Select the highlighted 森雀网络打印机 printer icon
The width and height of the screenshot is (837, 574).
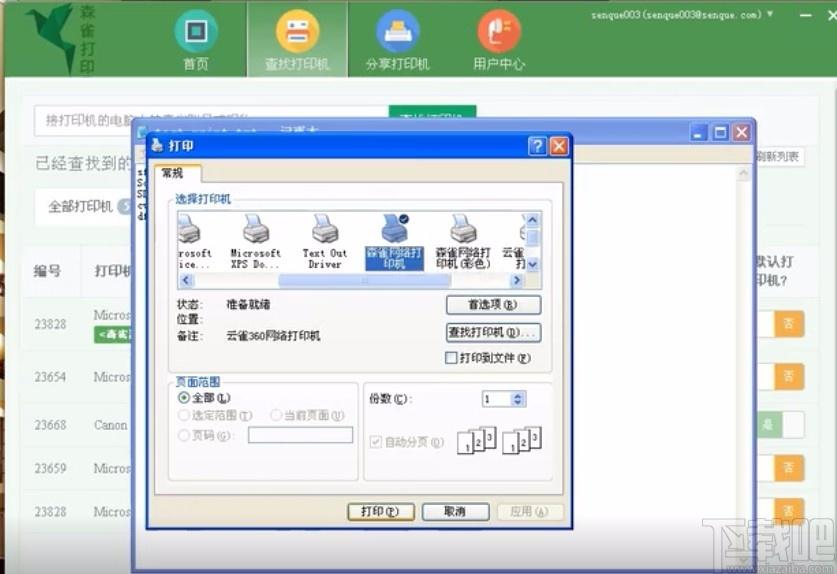pyautogui.click(x=394, y=242)
